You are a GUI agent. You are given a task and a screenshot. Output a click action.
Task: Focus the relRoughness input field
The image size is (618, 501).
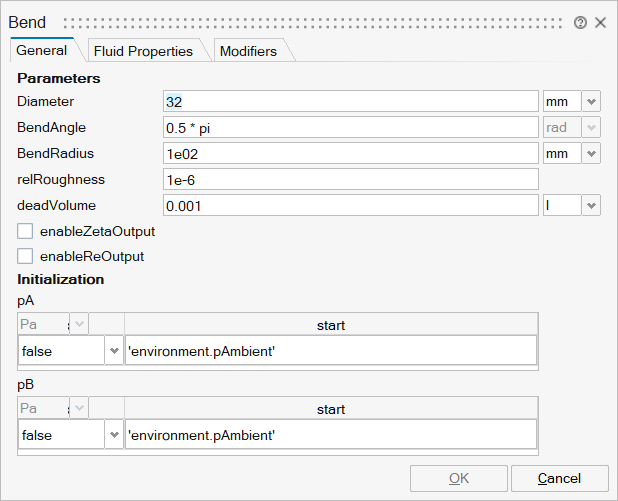pos(350,179)
